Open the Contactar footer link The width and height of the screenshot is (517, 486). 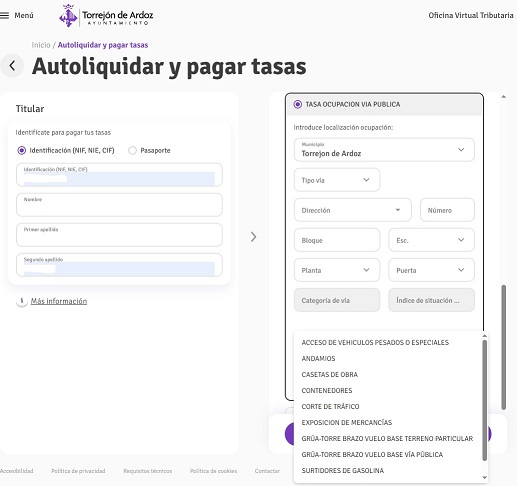[267, 471]
